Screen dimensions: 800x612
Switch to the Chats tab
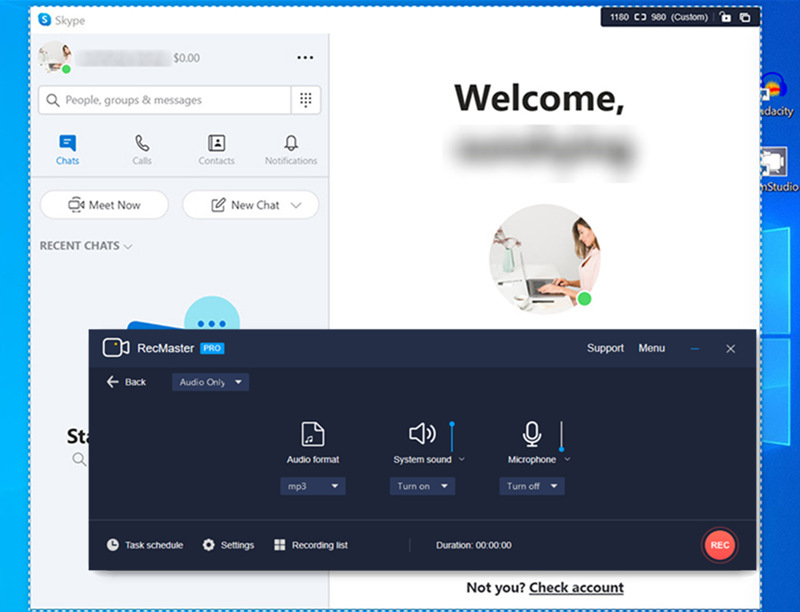tap(67, 149)
